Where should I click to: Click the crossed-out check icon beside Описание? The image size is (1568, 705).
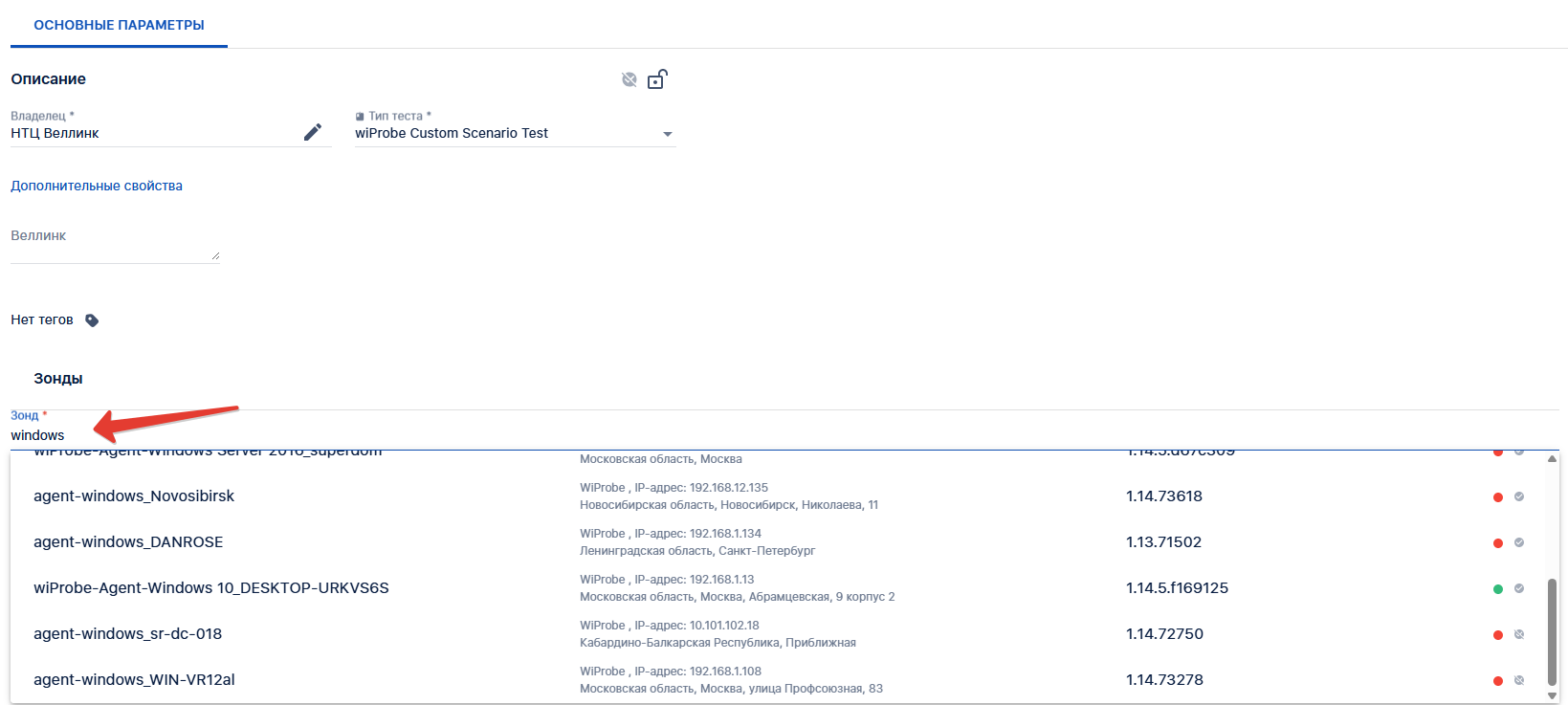tap(629, 79)
